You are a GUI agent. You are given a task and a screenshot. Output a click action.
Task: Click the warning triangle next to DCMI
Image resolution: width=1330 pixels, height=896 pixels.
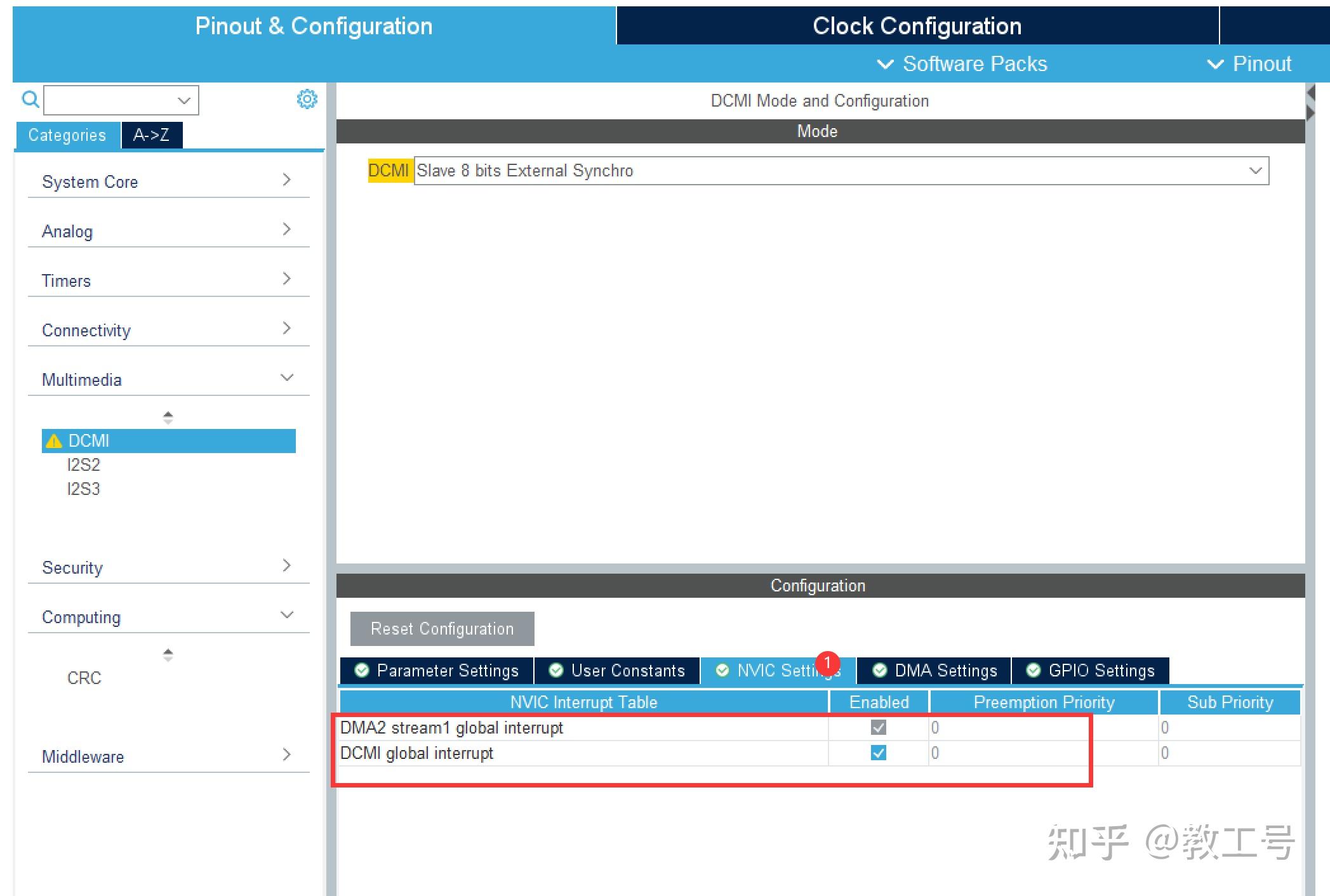pos(54,440)
